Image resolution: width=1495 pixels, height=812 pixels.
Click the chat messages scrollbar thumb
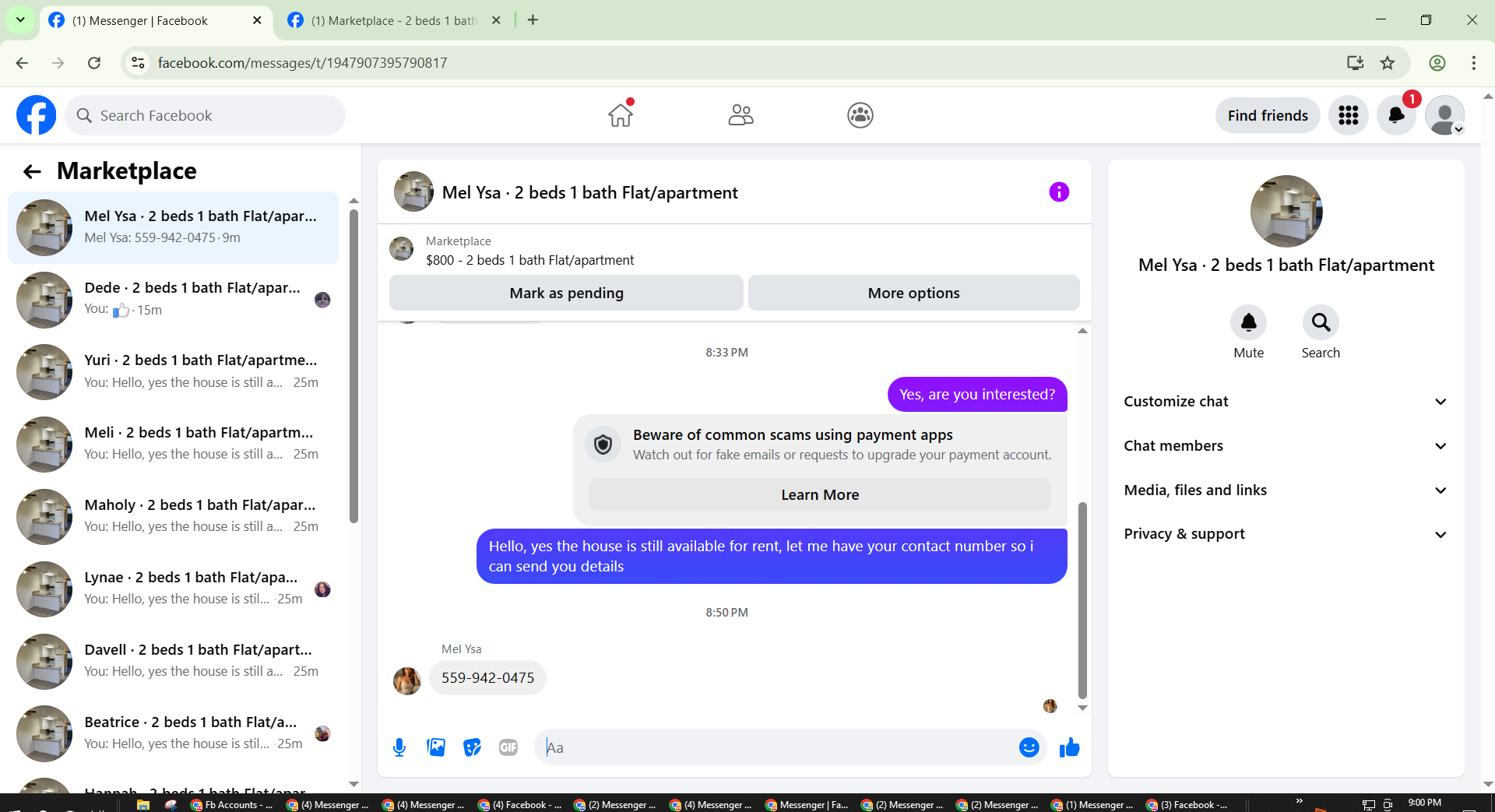pos(1082,600)
